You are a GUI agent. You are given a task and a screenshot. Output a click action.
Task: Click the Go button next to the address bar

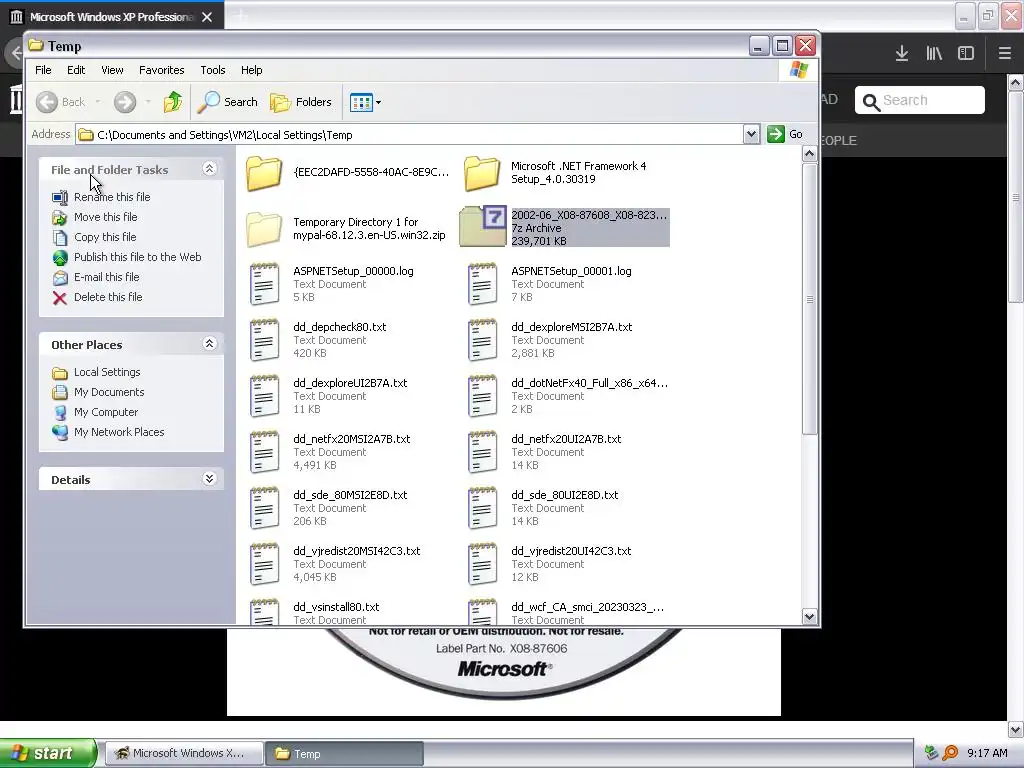click(x=785, y=135)
